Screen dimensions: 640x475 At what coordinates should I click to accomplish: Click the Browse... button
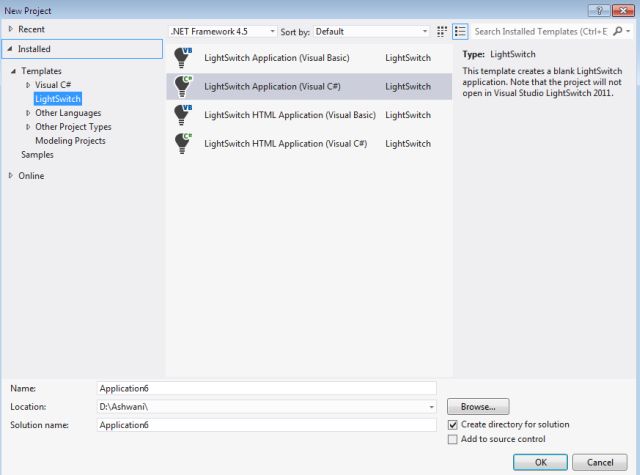pos(478,406)
